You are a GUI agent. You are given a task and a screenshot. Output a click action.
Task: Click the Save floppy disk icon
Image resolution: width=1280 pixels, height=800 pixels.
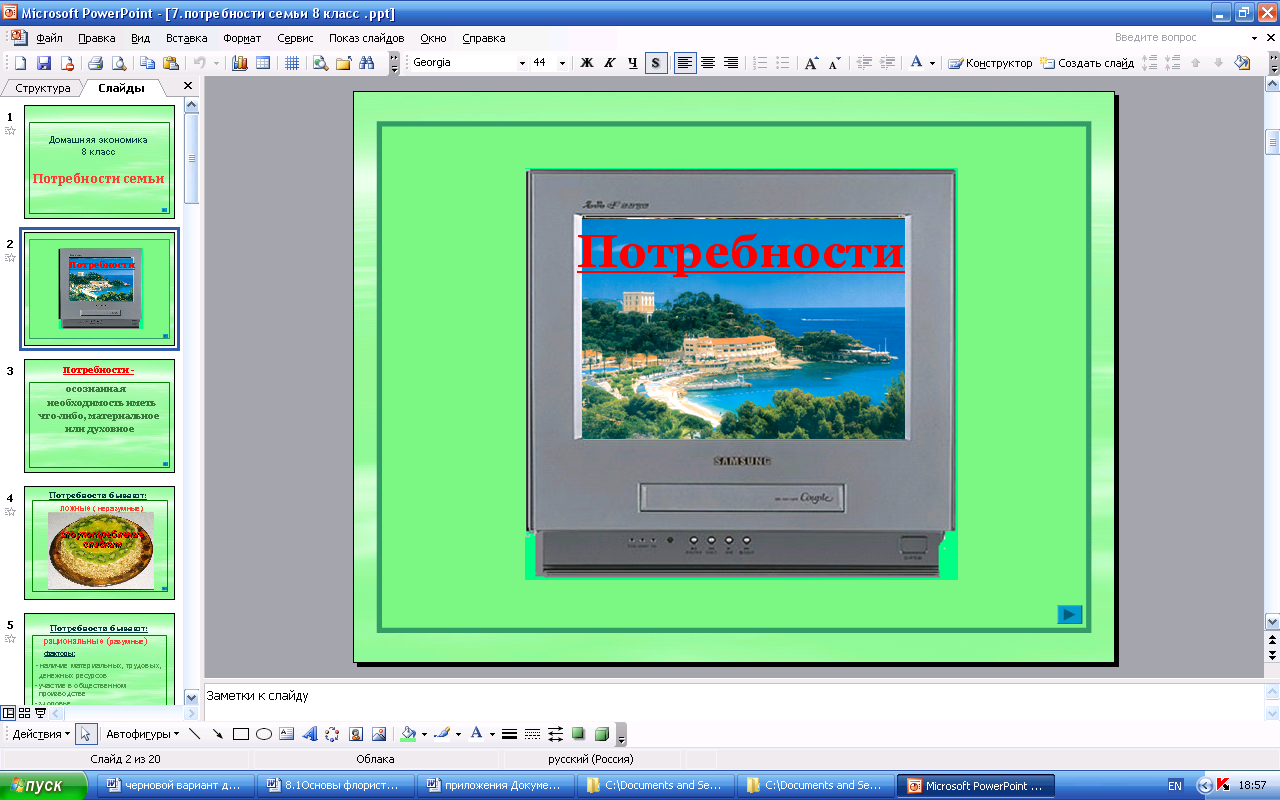tap(43, 63)
